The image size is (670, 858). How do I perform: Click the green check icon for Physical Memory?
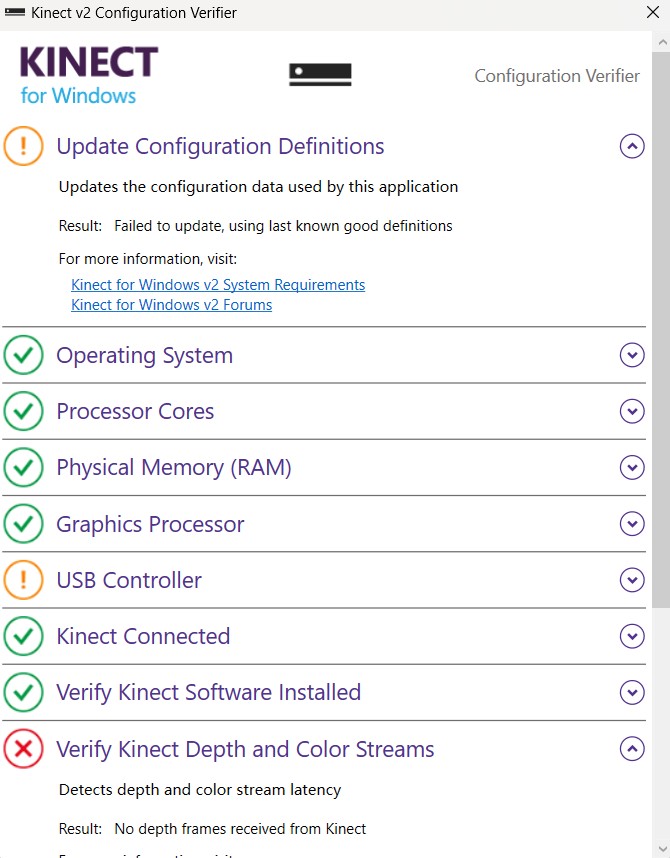(24, 467)
